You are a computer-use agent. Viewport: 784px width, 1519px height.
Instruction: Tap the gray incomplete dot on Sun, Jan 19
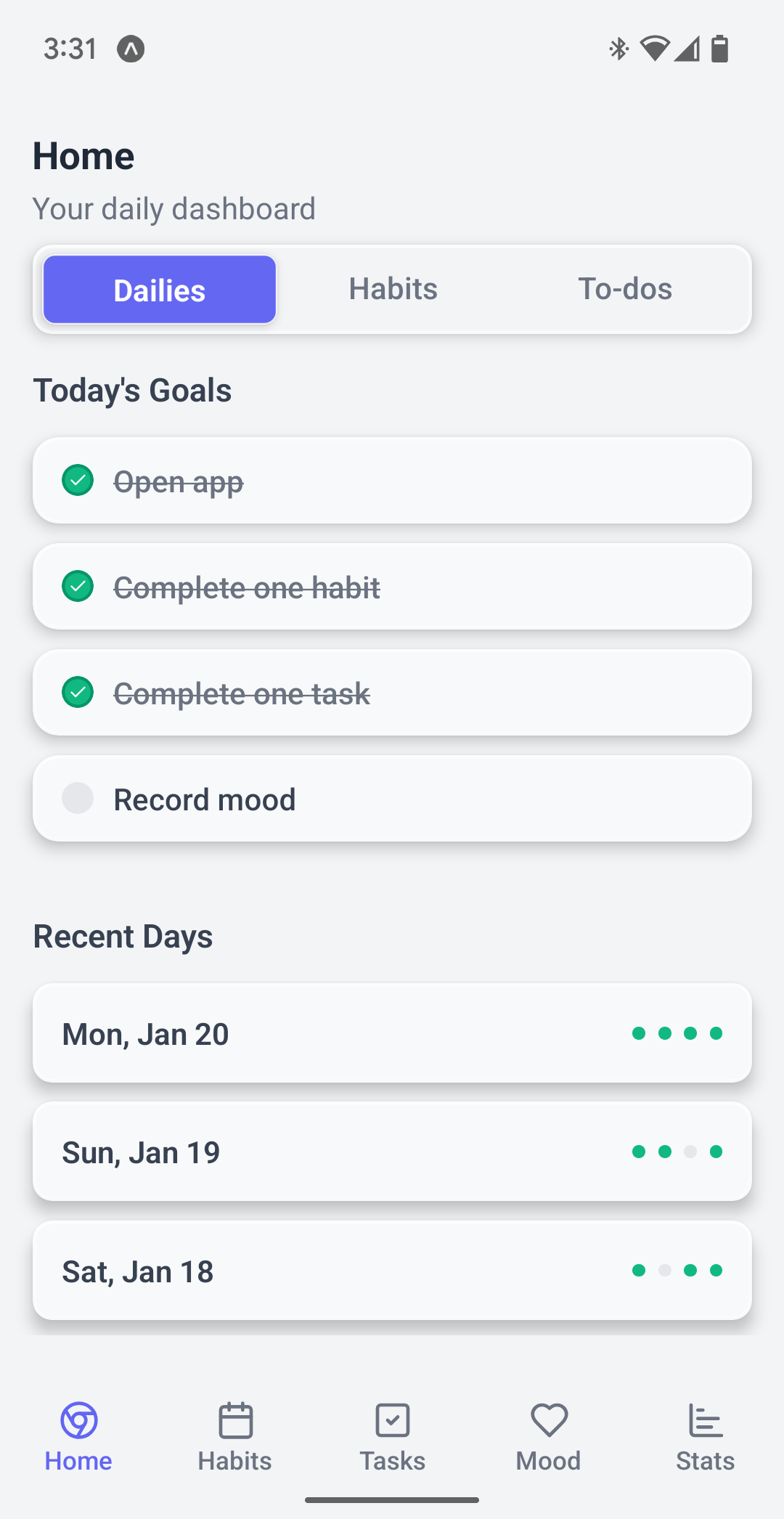point(690,1152)
